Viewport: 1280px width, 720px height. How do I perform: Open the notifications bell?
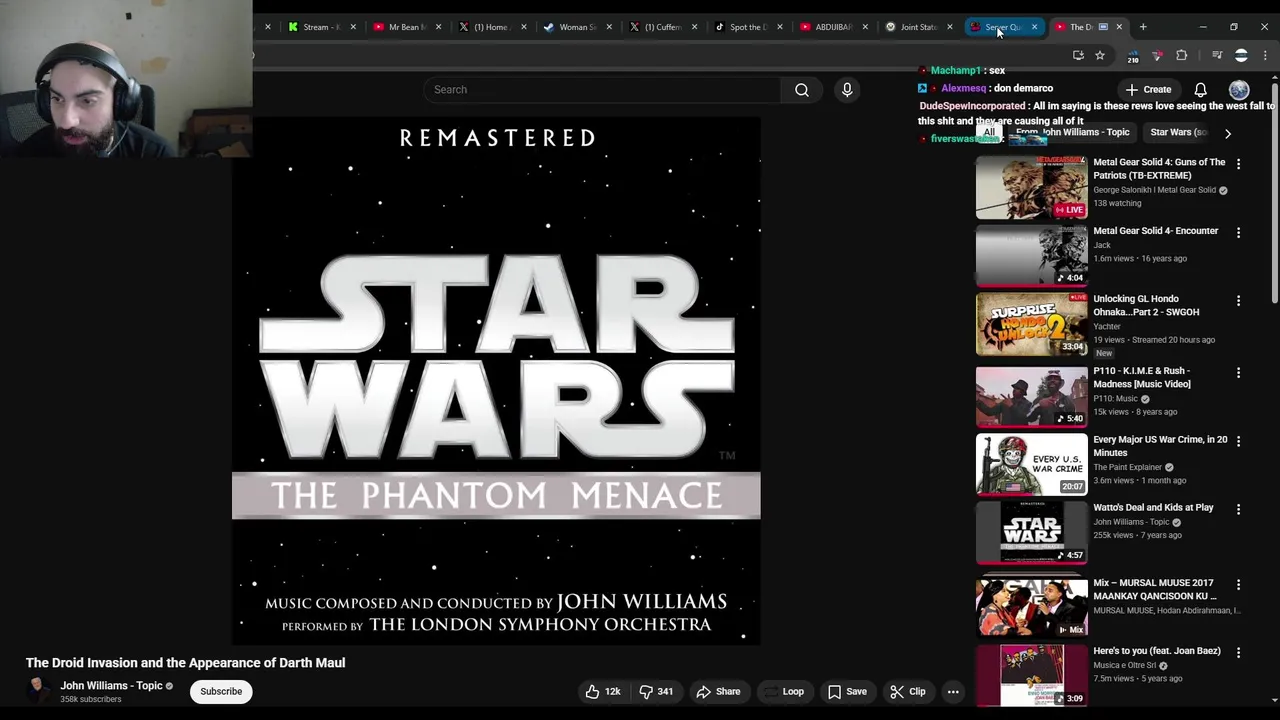(1200, 90)
